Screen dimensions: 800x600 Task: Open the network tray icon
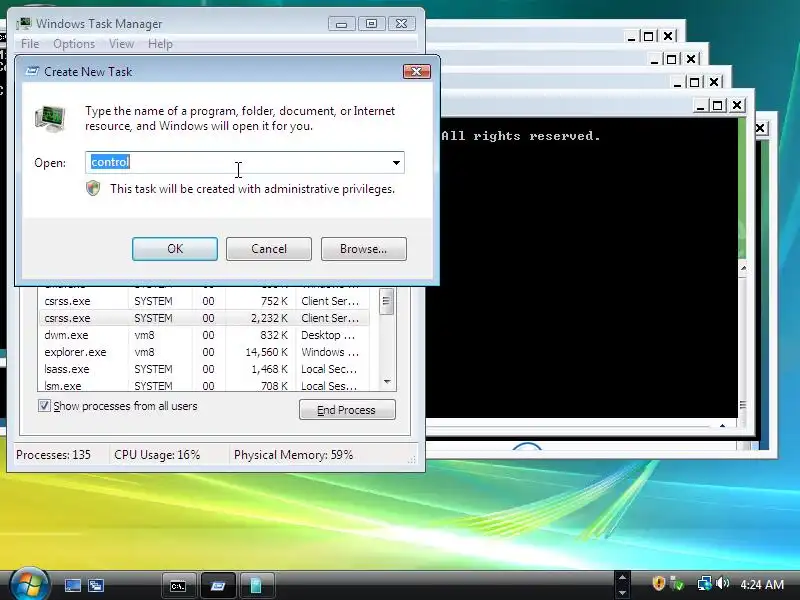point(705,583)
